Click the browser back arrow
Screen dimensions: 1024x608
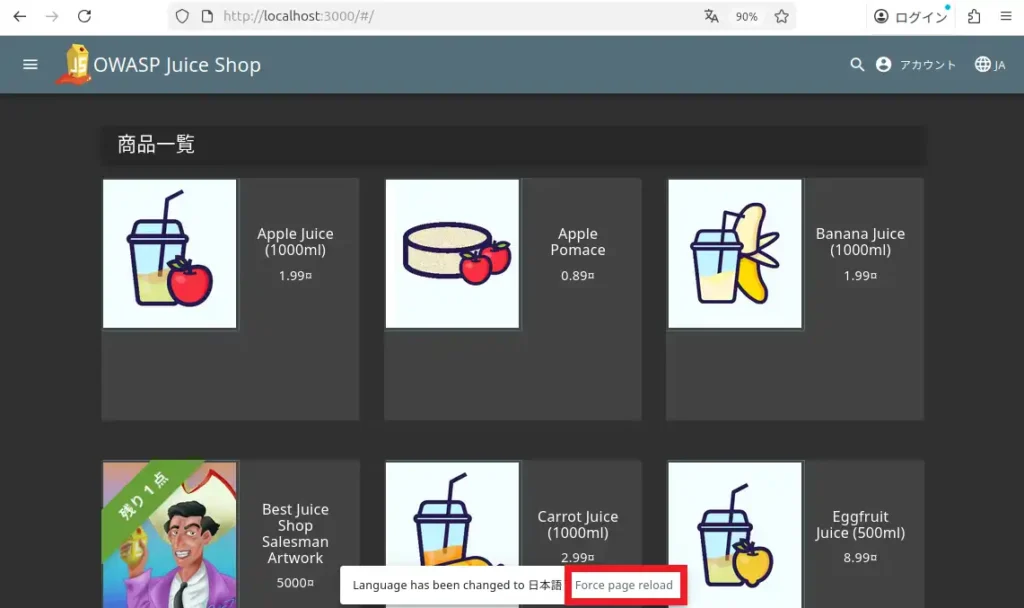click(x=20, y=17)
